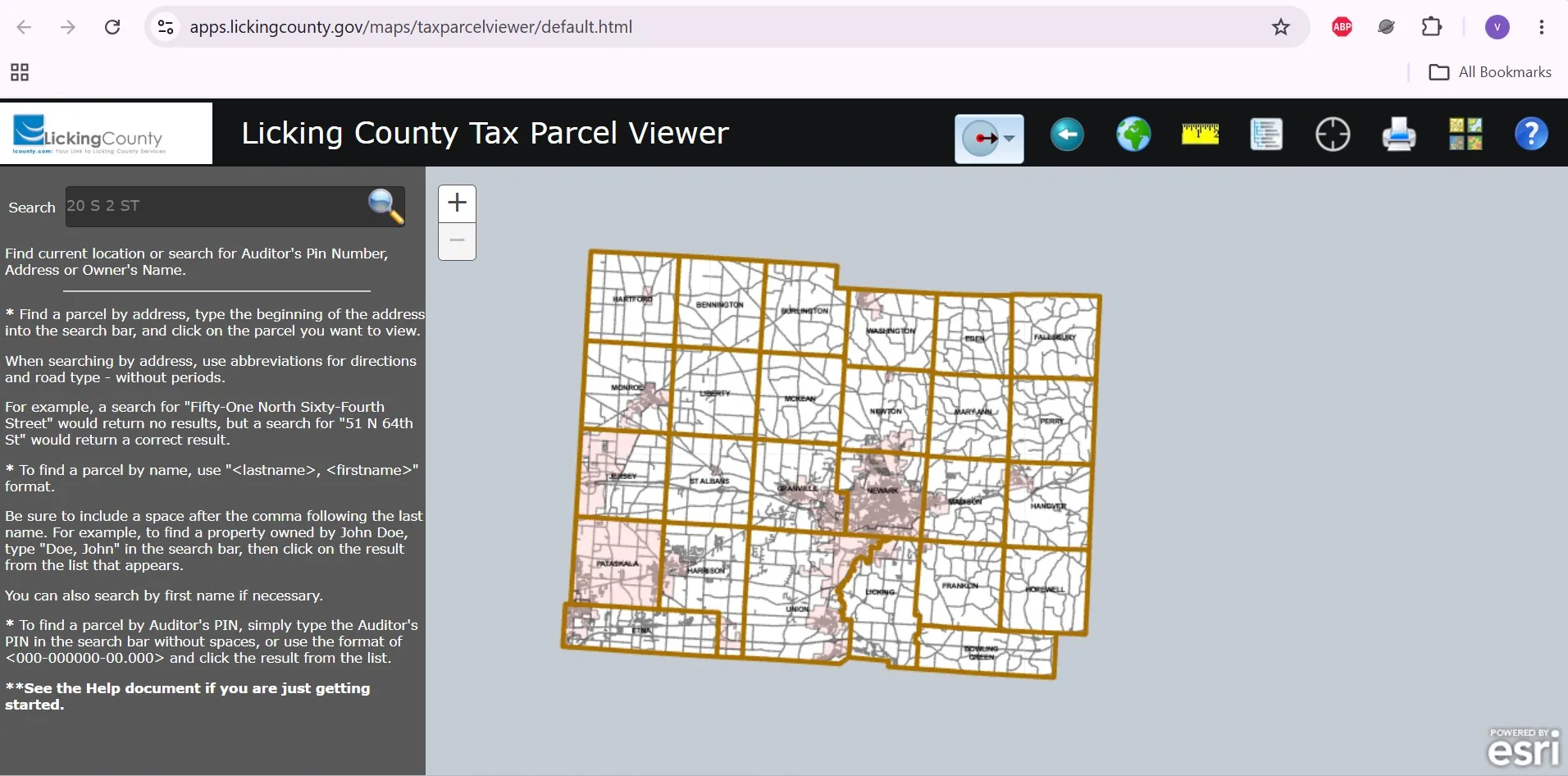Open the layers list document icon
The image size is (1568, 776).
coord(1266,134)
